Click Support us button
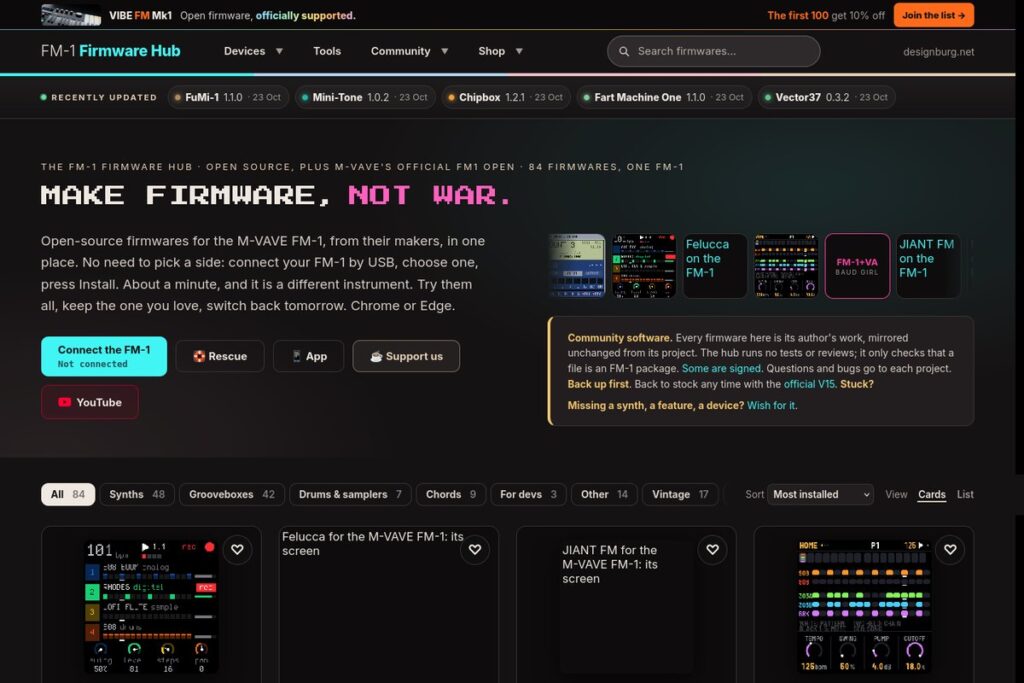This screenshot has height=683, width=1024. [406, 356]
